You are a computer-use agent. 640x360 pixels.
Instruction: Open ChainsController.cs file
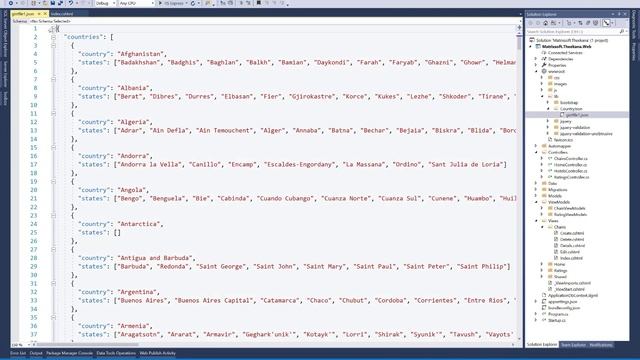(570, 158)
